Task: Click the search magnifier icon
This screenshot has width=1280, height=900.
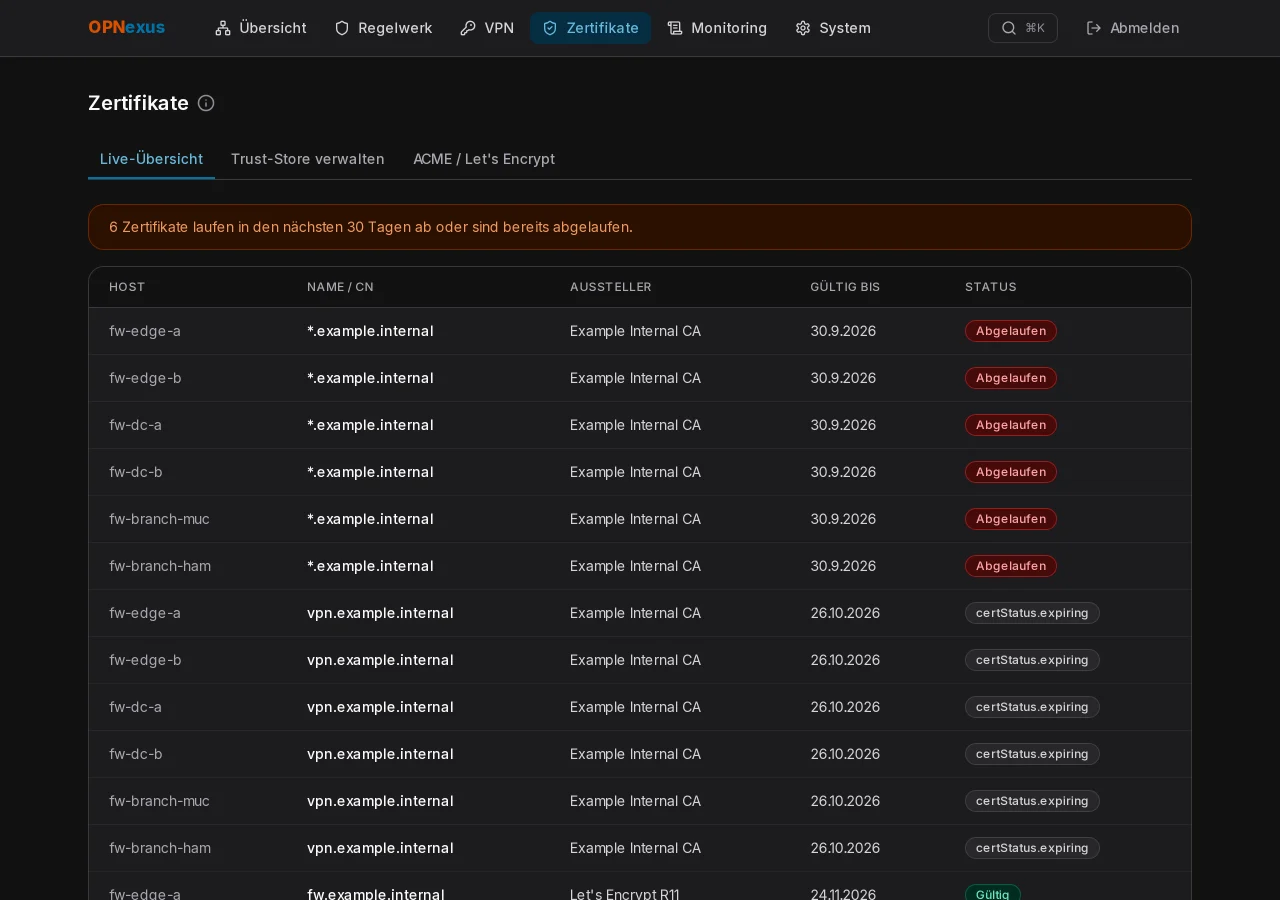Action: [1009, 28]
